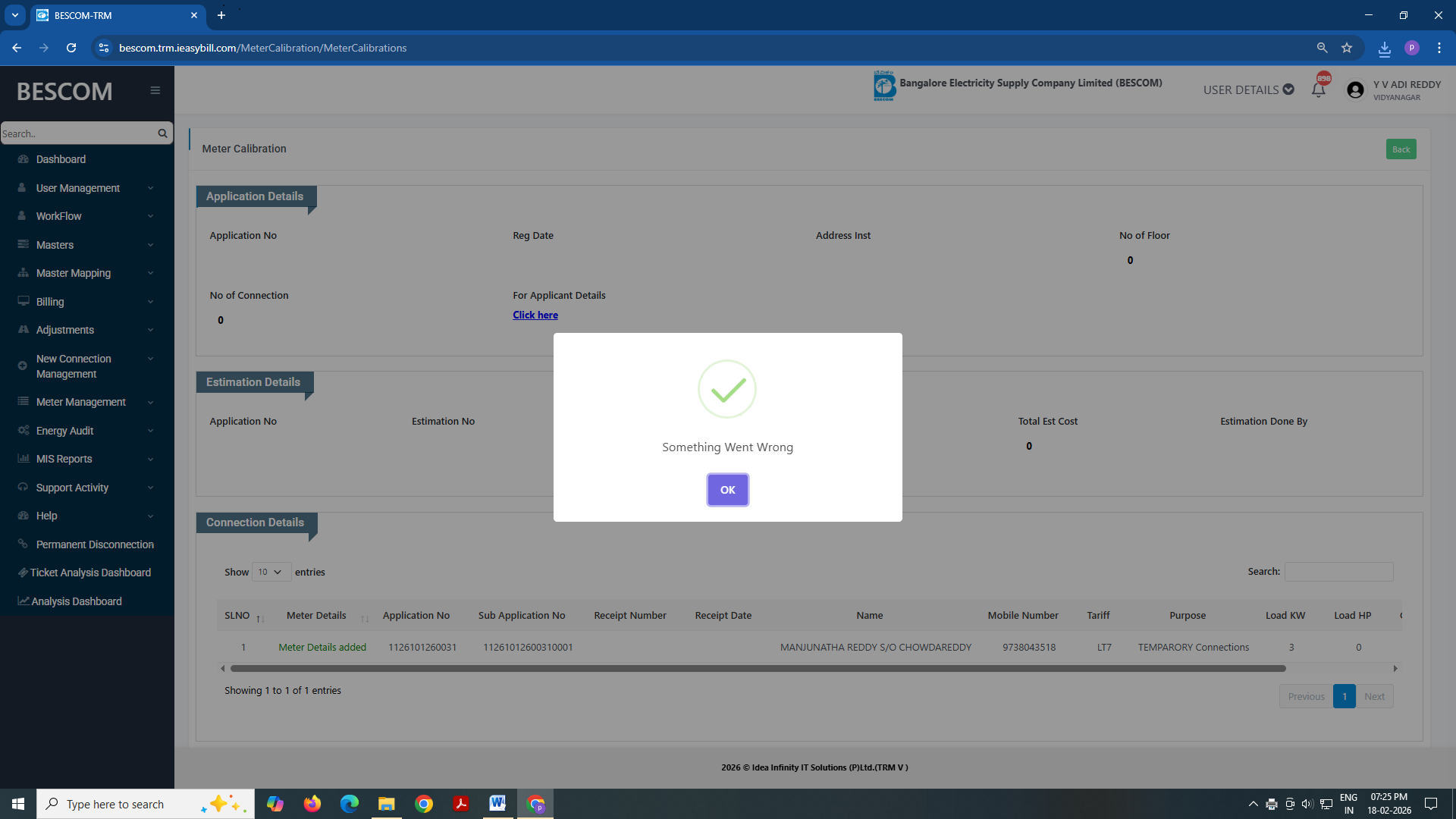Open the show entries count dropdown
Screen dimensions: 1456x819
[x=271, y=573]
